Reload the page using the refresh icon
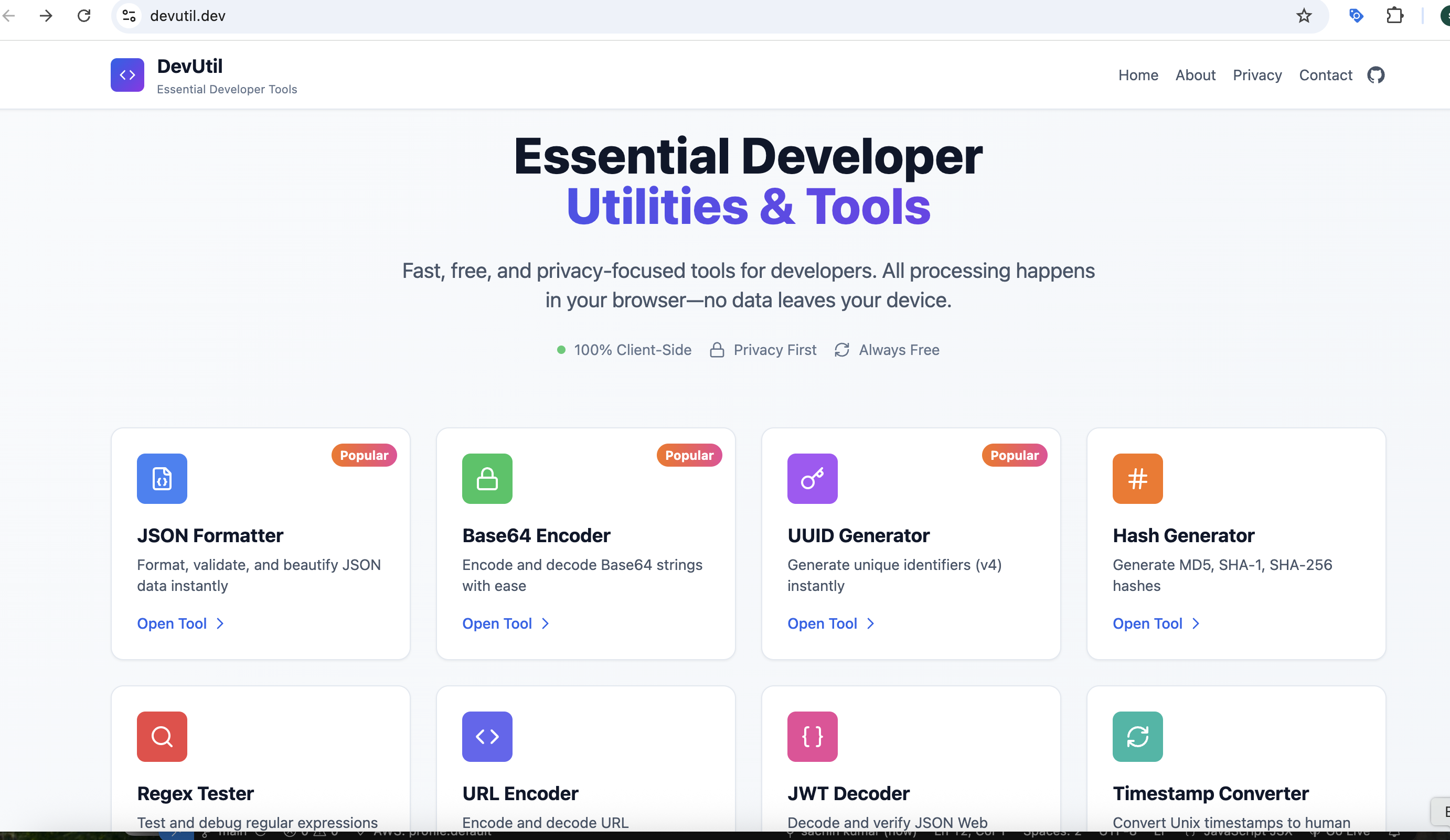The width and height of the screenshot is (1450, 840). 84,16
